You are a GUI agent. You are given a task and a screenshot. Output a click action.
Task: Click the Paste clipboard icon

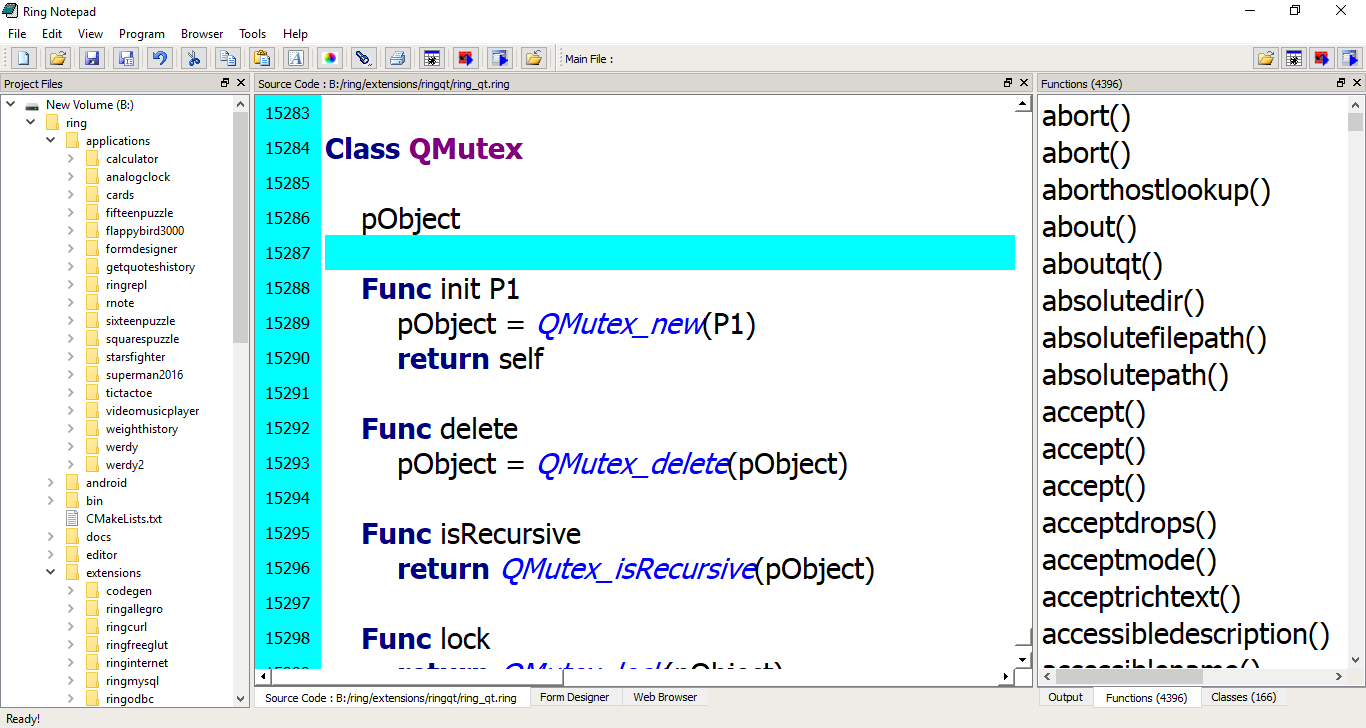coord(261,59)
